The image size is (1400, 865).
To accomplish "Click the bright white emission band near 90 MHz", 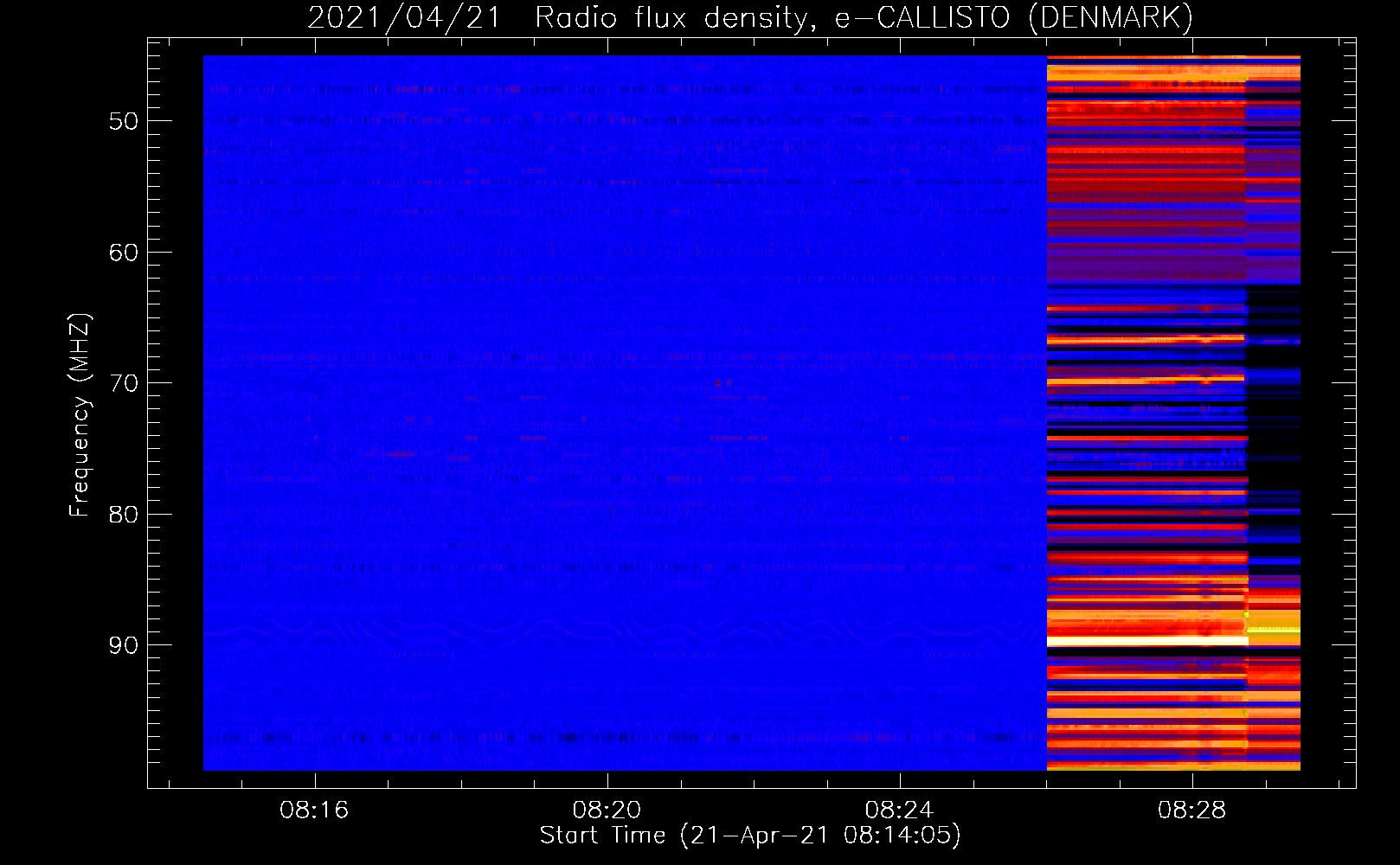I will [x=1147, y=642].
